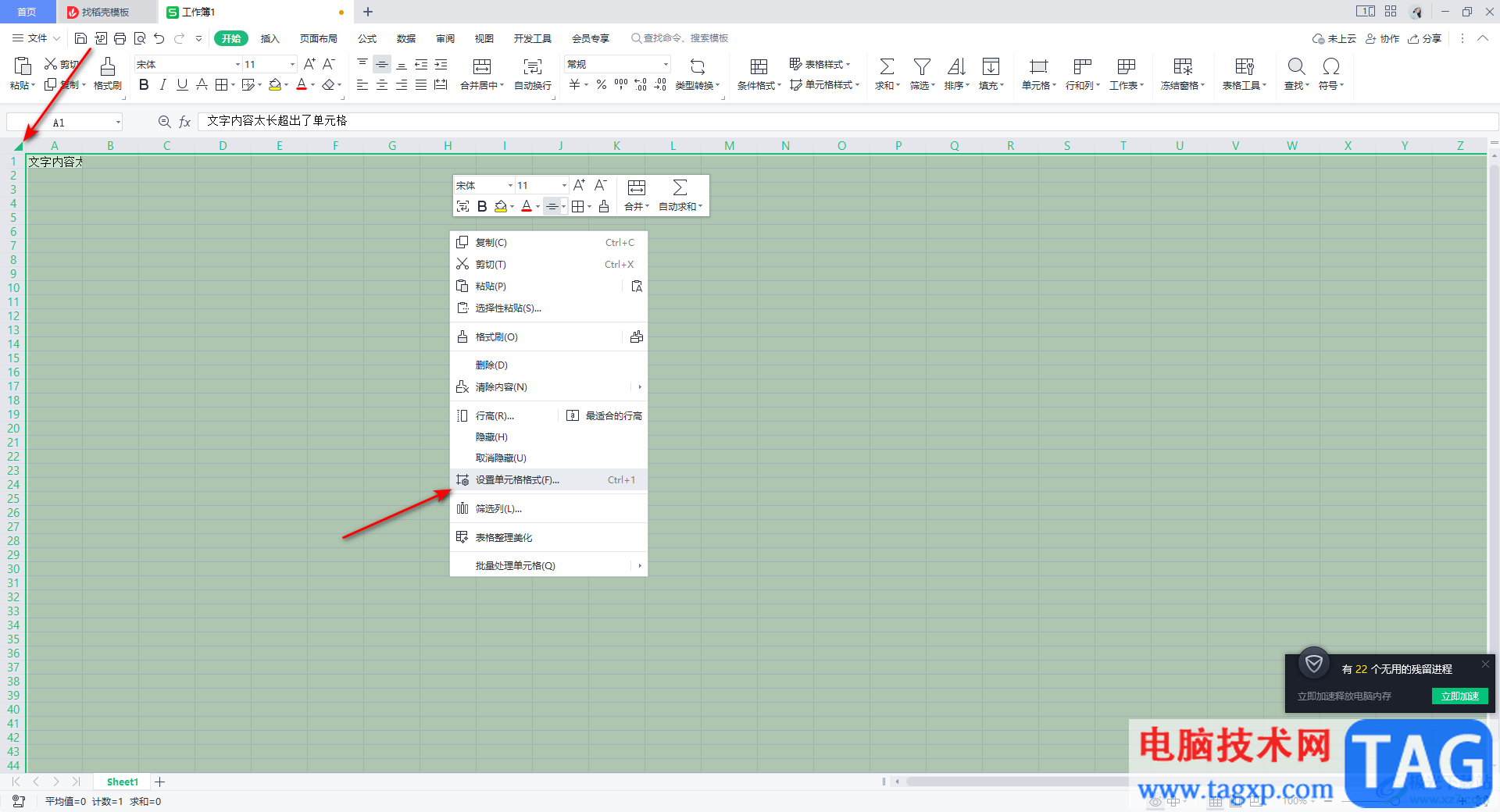The height and width of the screenshot is (812, 1500).
Task: Toggle wrap text (自动换行)
Action: pyautogui.click(x=533, y=74)
